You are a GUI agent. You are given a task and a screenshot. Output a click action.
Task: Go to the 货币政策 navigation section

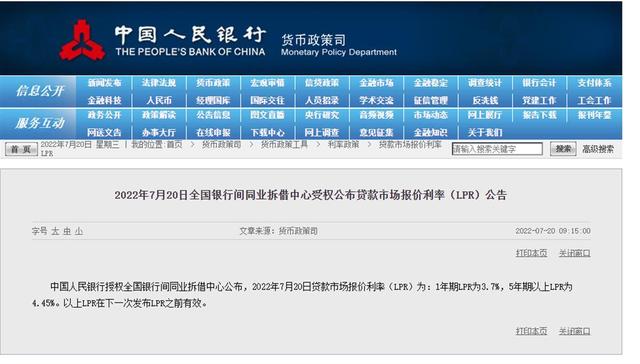213,83
